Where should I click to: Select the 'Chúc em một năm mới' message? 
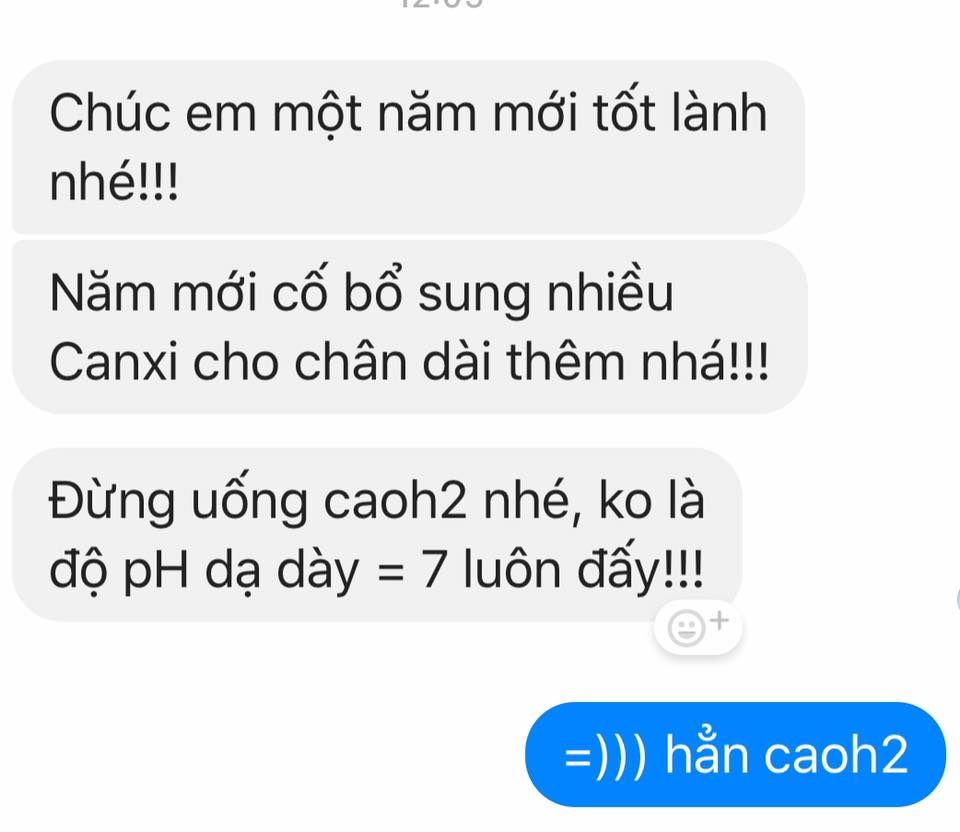click(408, 147)
